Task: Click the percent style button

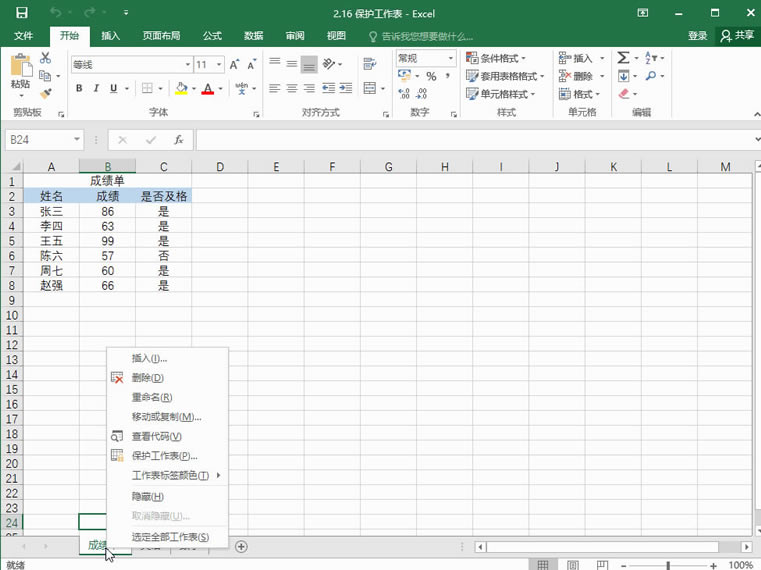Action: point(431,76)
